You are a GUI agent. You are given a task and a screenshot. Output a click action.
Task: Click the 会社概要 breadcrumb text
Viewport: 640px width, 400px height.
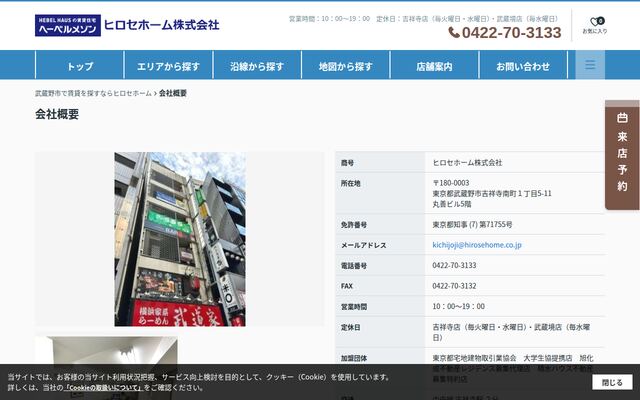point(173,93)
